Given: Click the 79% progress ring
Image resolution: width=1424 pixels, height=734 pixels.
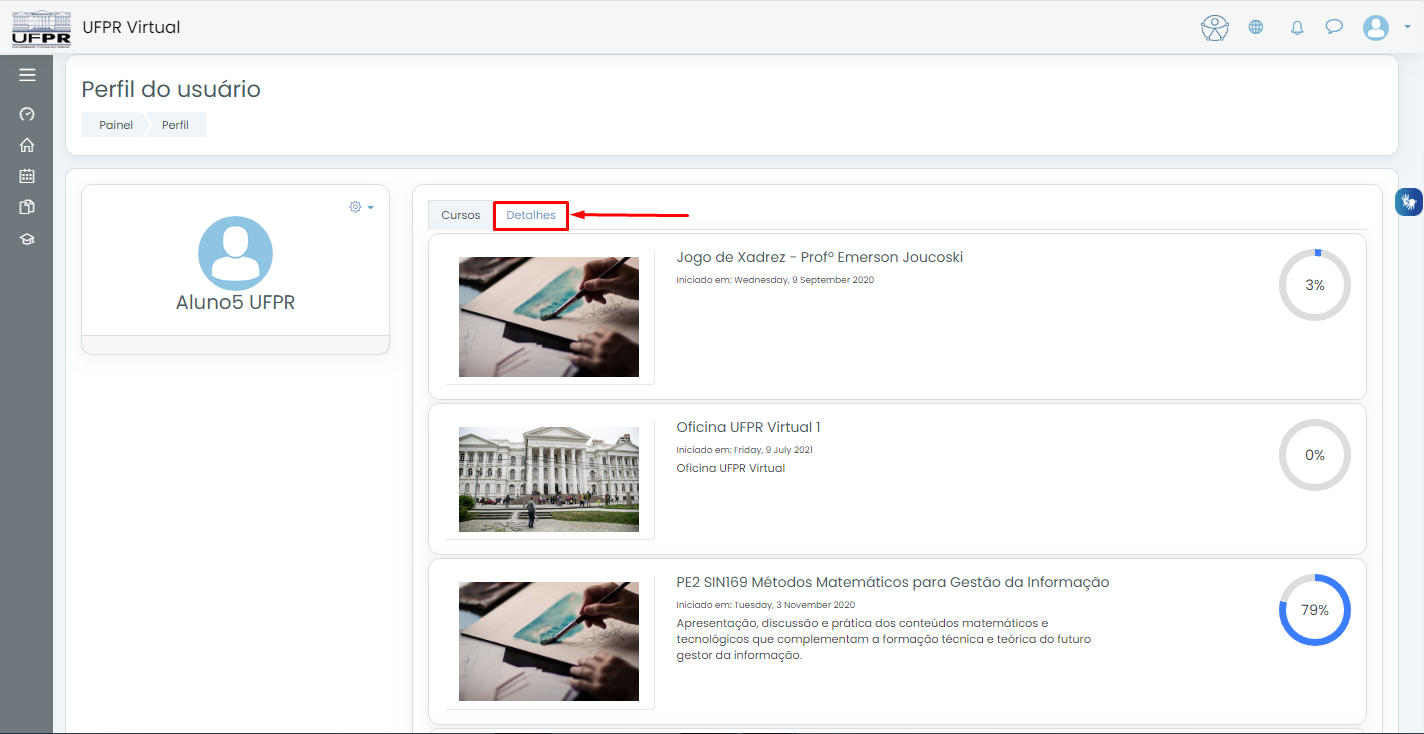Looking at the screenshot, I should click(x=1315, y=610).
